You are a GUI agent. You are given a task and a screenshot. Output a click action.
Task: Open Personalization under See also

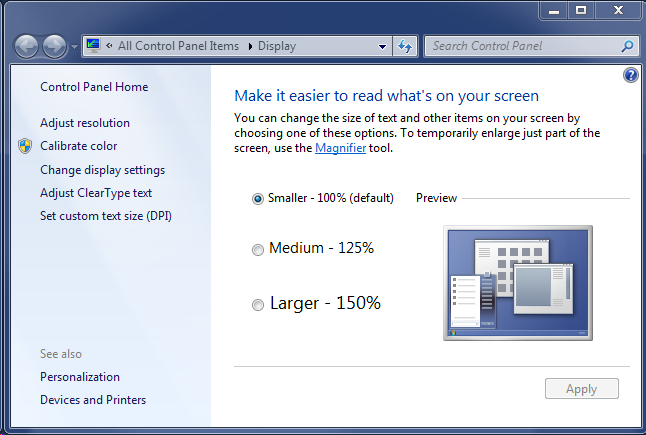pyautogui.click(x=80, y=377)
